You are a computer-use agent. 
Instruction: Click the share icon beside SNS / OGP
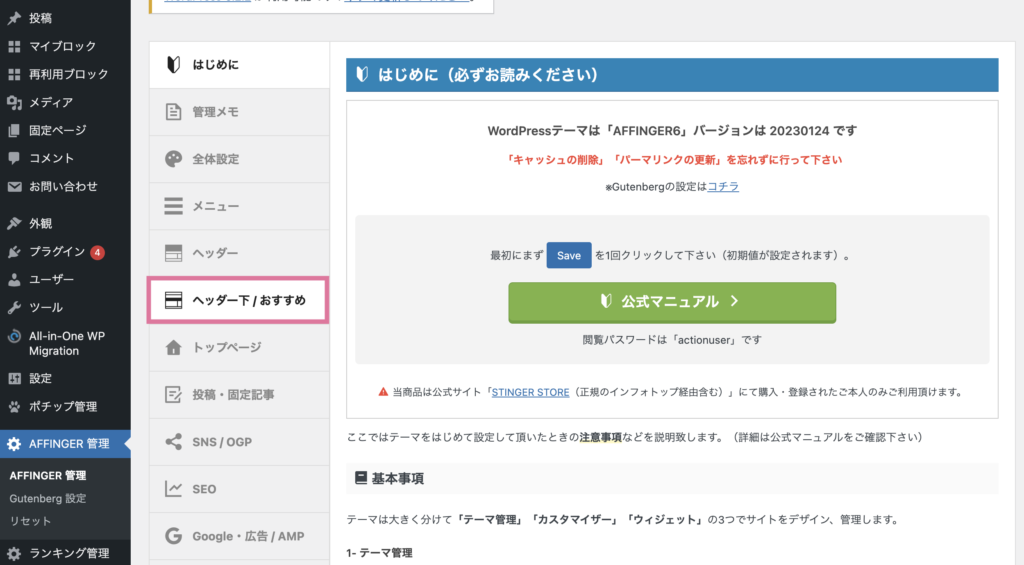coord(173,442)
